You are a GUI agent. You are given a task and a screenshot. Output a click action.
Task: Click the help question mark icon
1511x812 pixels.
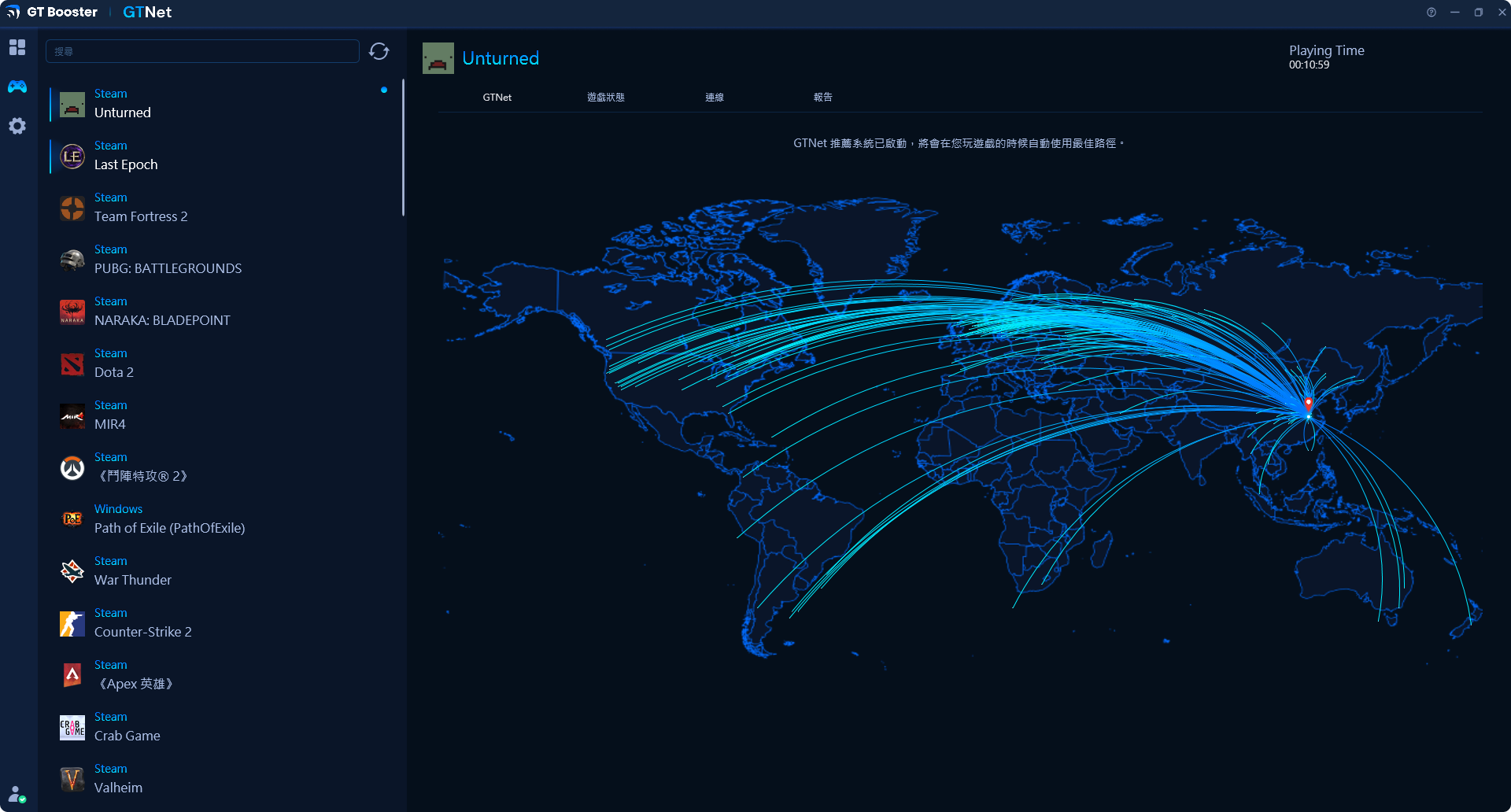point(1432,13)
